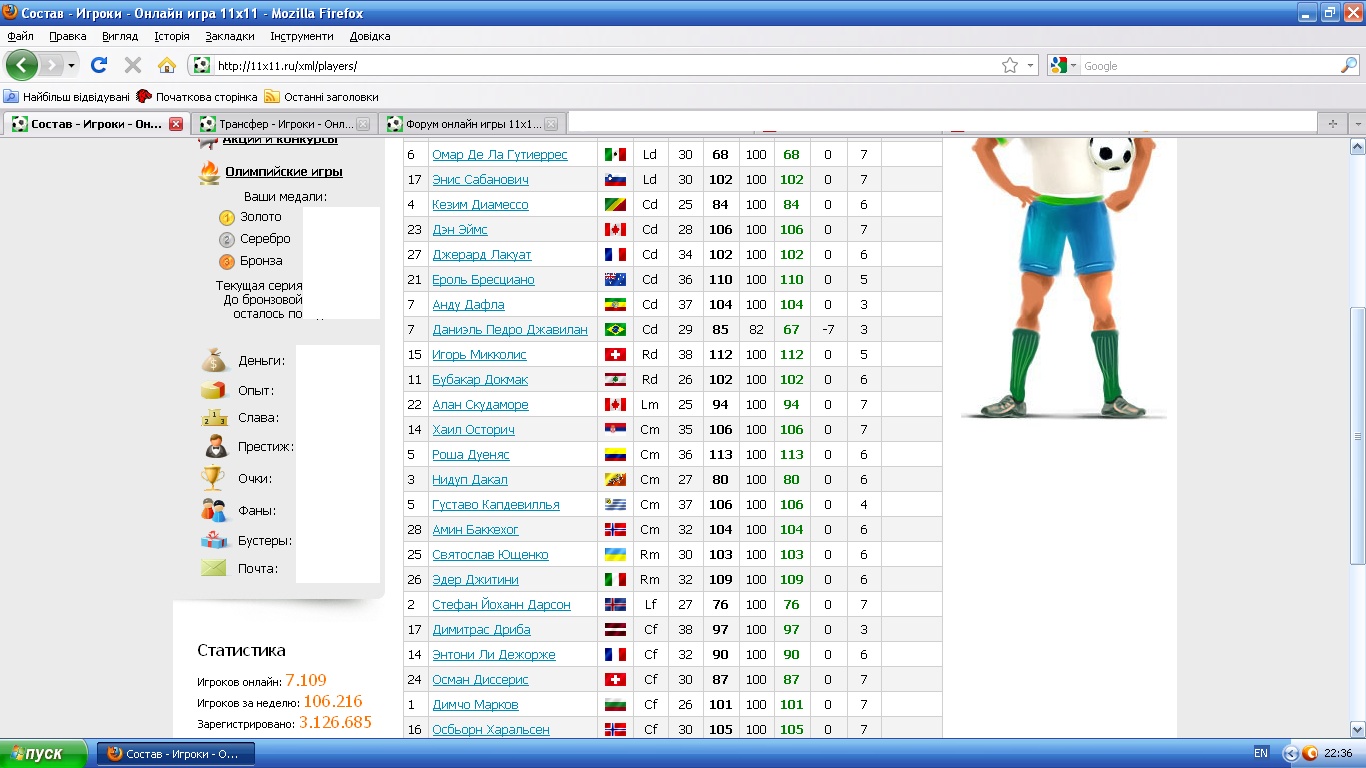The width and height of the screenshot is (1366, 768).
Task: Switch to the Трансфер - Игроки tab
Action: tap(277, 124)
